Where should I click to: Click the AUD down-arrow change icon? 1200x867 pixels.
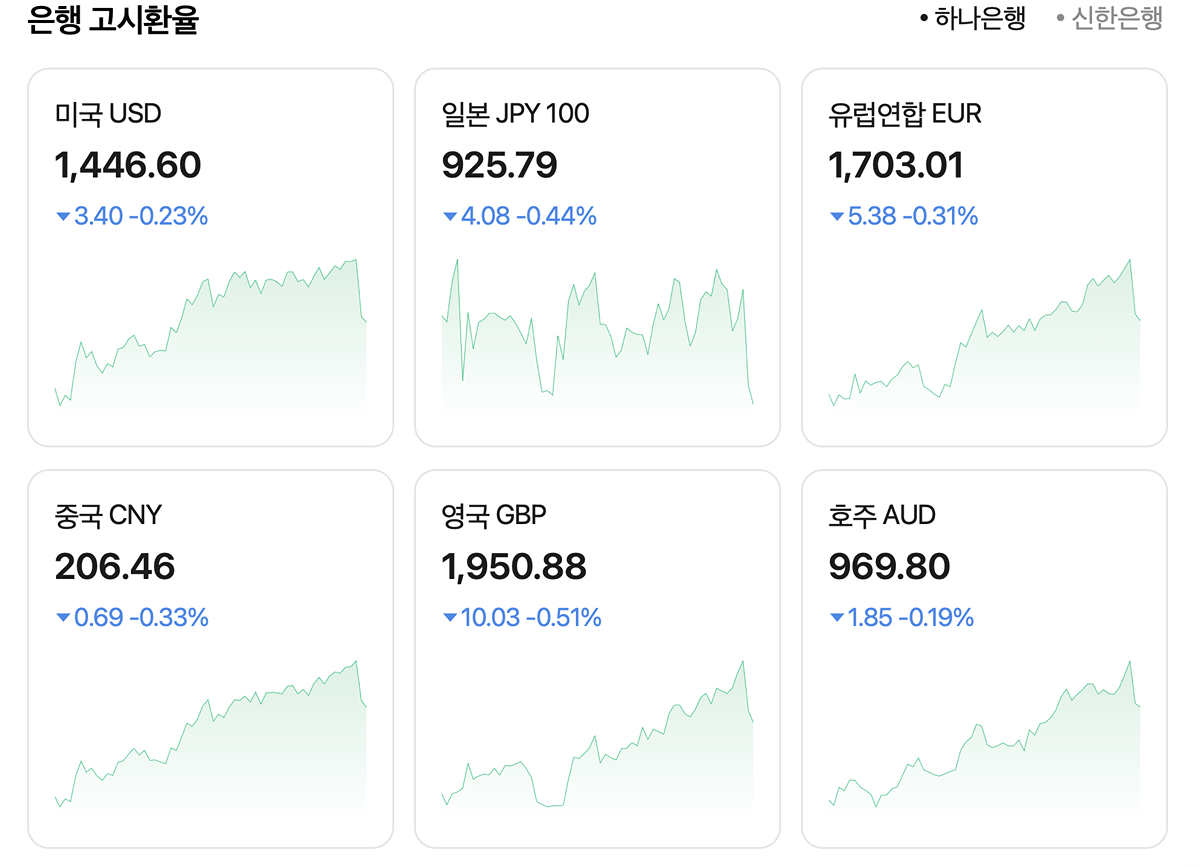837,618
